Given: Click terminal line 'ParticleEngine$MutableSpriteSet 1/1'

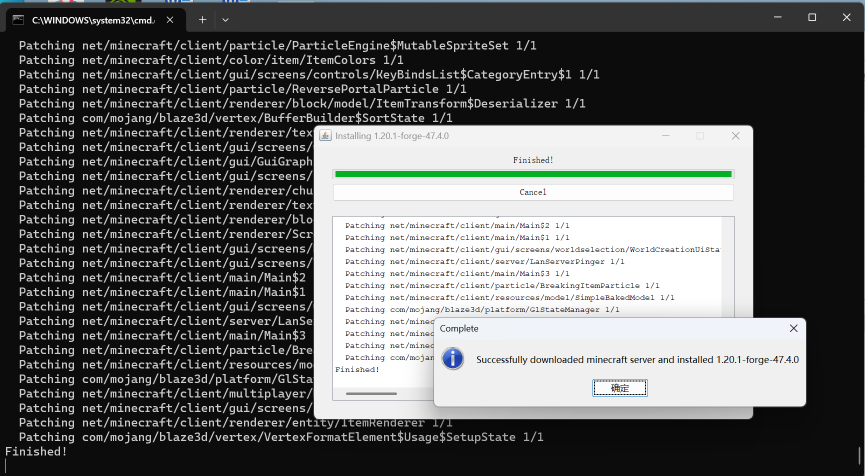Looking at the screenshot, I should [x=277, y=45].
